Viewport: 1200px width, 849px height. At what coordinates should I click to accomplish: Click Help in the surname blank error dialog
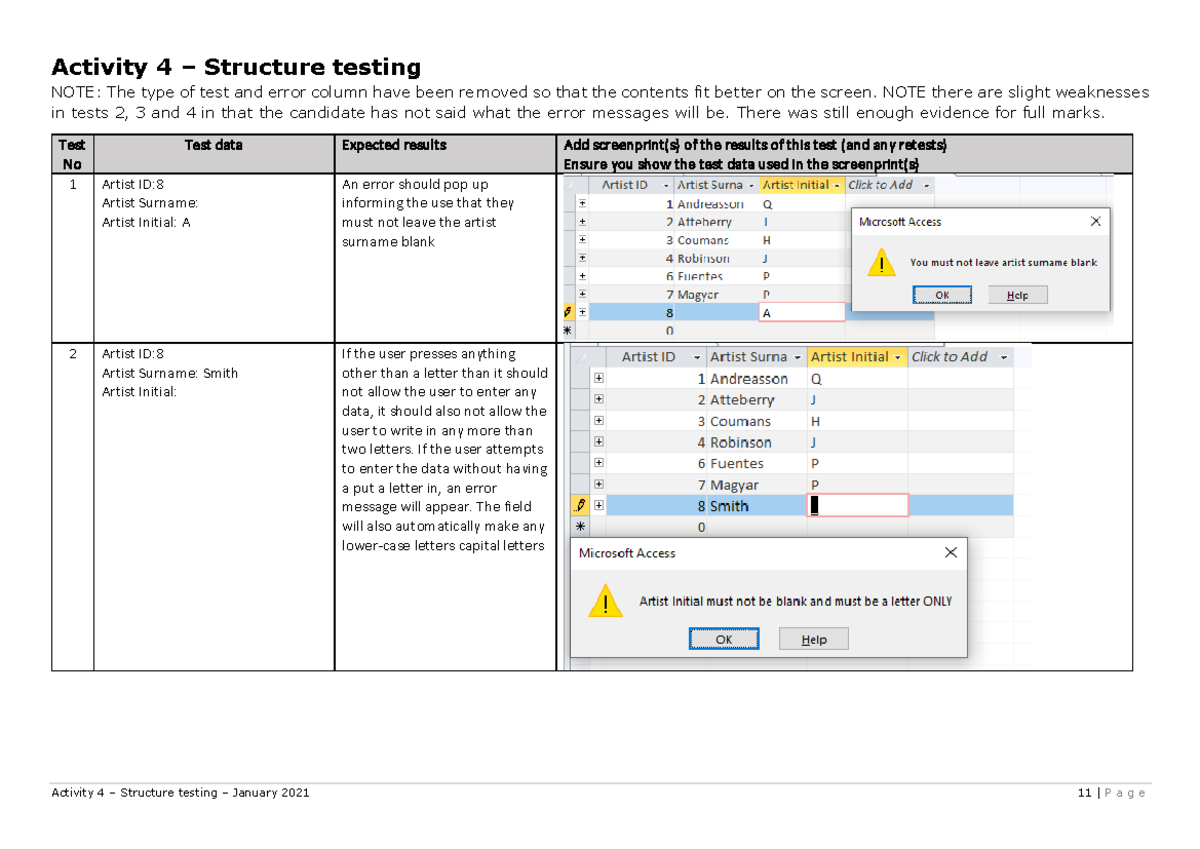1016,295
